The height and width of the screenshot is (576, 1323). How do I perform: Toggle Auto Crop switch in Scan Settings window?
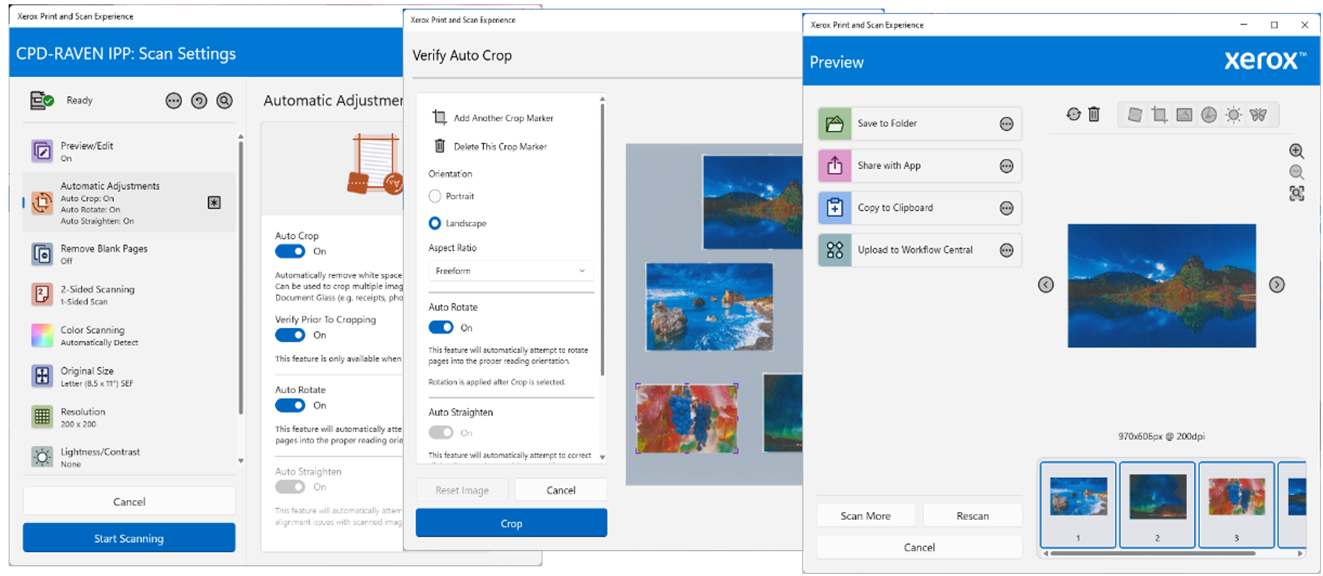click(290, 252)
